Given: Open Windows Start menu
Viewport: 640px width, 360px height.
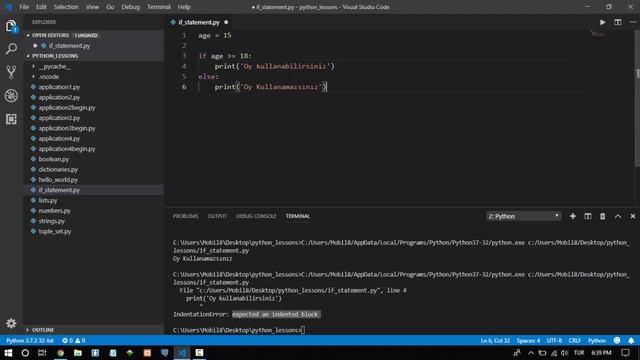Looking at the screenshot, I should 8,353.
